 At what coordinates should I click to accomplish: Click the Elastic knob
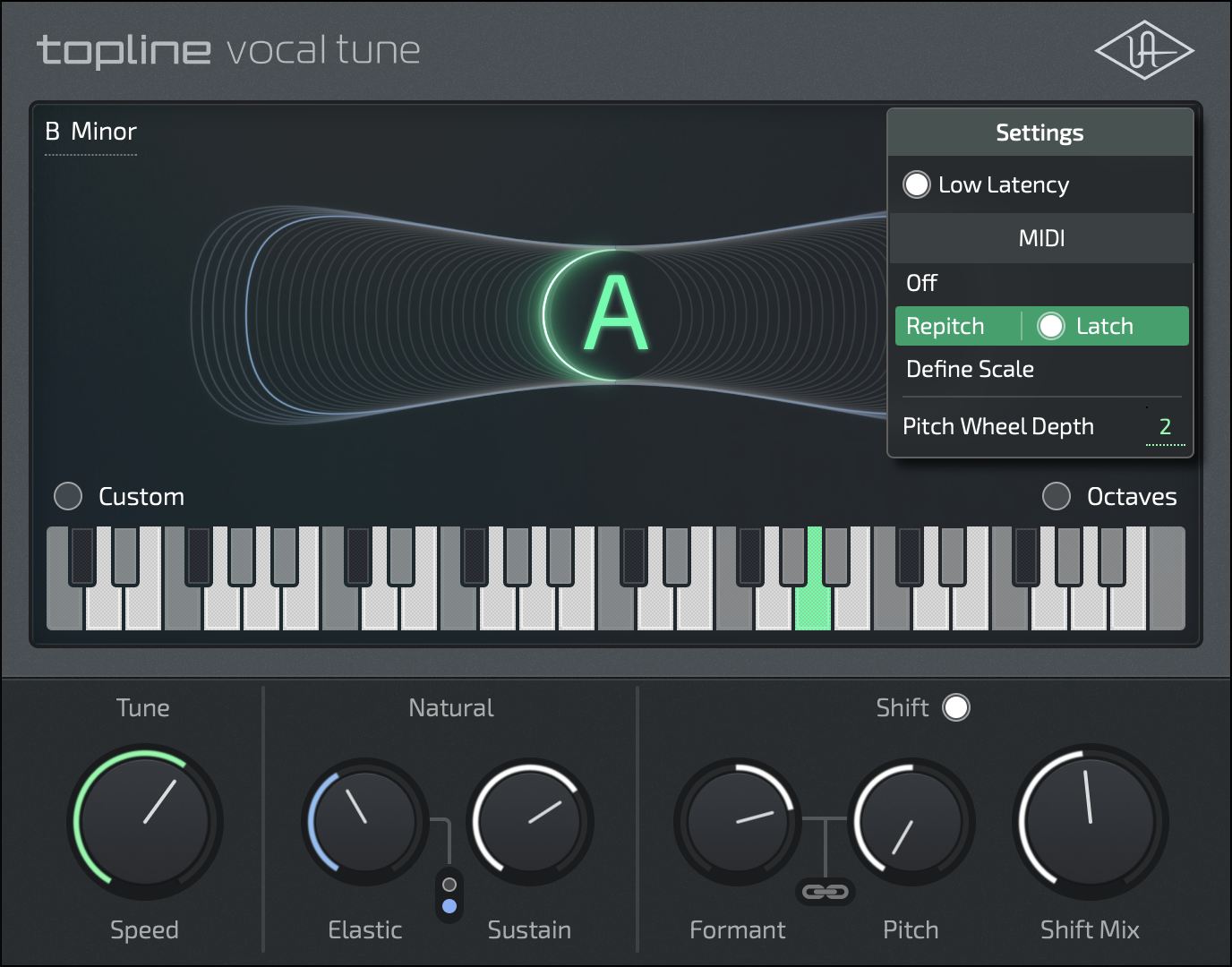[x=365, y=821]
